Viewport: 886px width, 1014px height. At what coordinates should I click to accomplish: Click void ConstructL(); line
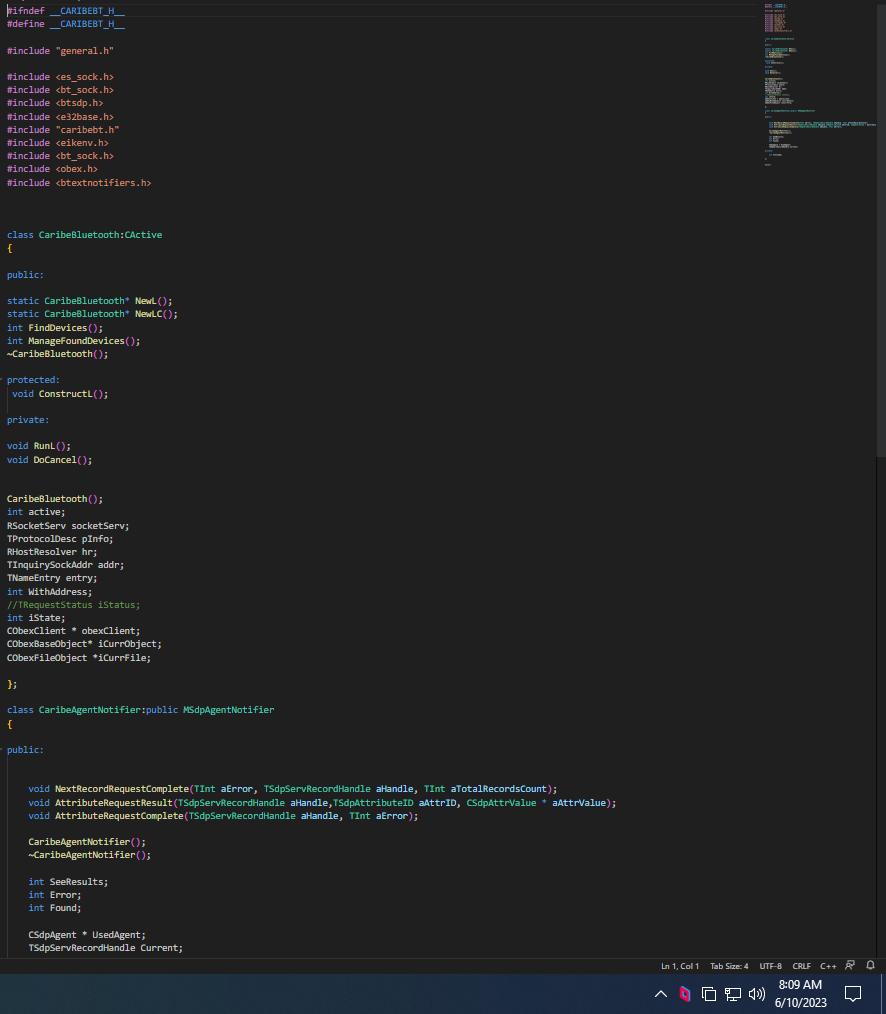point(60,394)
